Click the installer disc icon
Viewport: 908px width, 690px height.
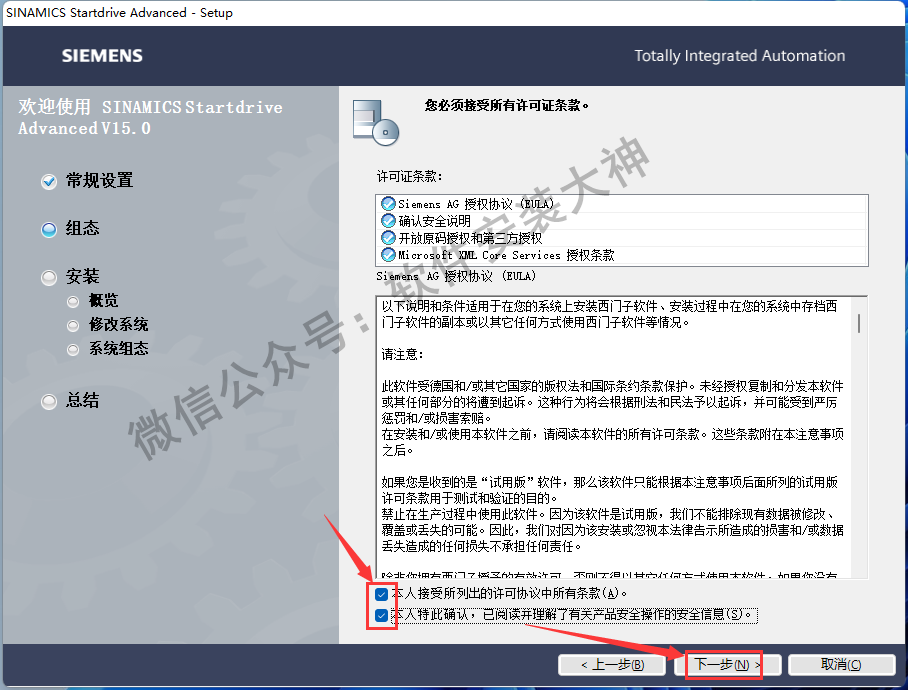coord(376,122)
